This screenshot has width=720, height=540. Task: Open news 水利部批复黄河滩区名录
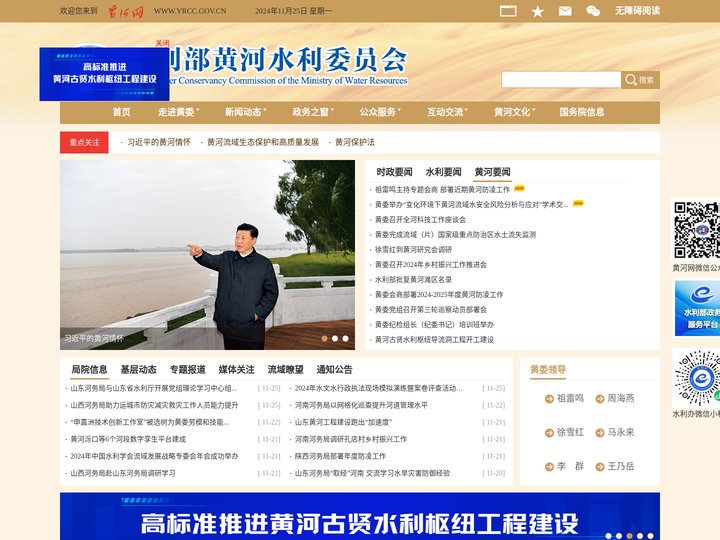[413, 280]
